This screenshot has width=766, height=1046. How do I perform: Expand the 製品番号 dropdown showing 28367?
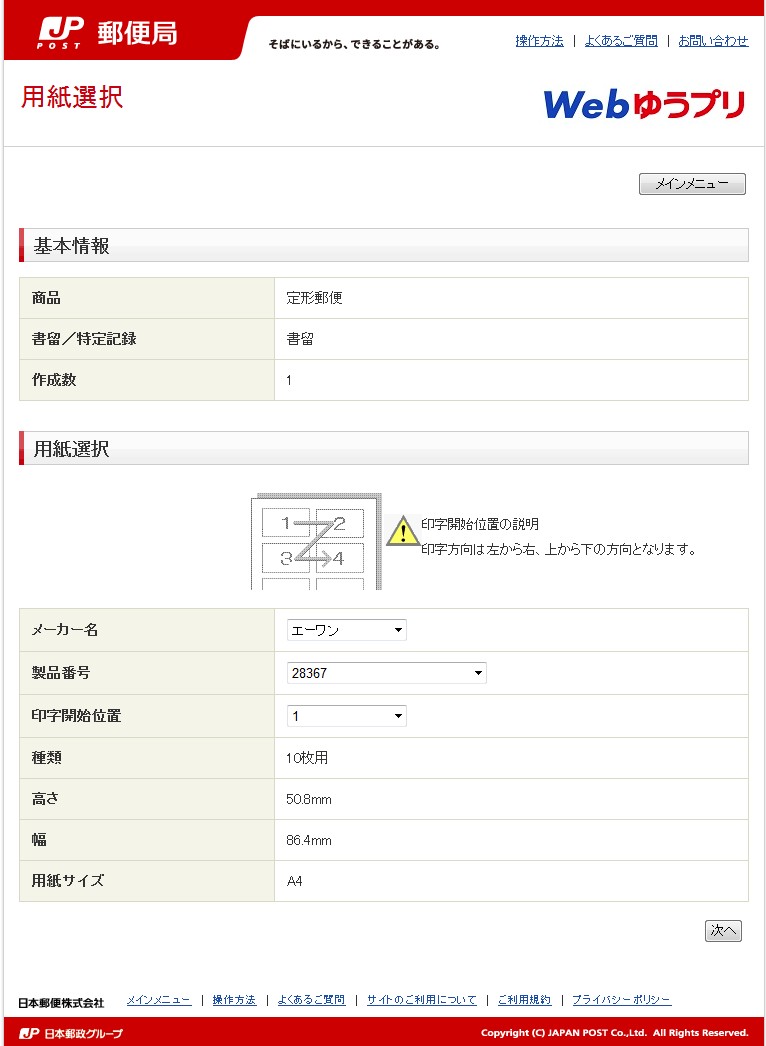tap(386, 673)
